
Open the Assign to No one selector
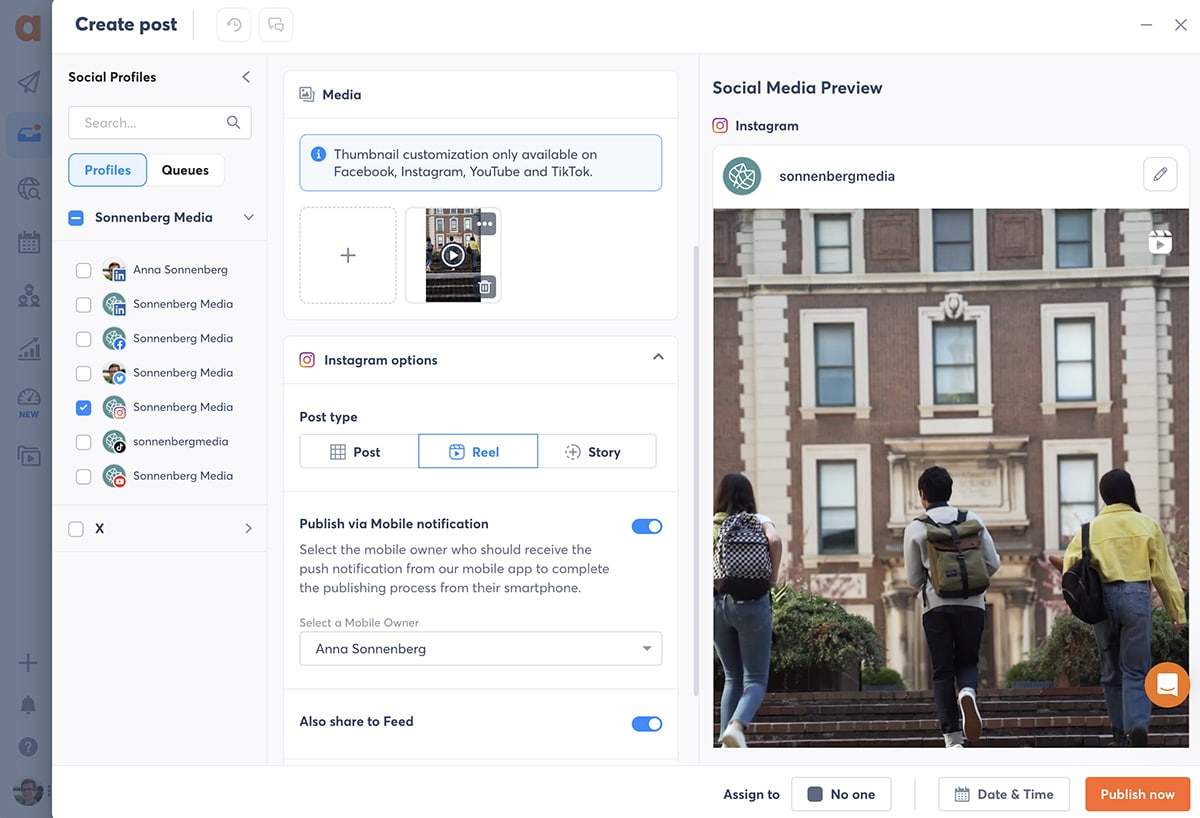841,794
